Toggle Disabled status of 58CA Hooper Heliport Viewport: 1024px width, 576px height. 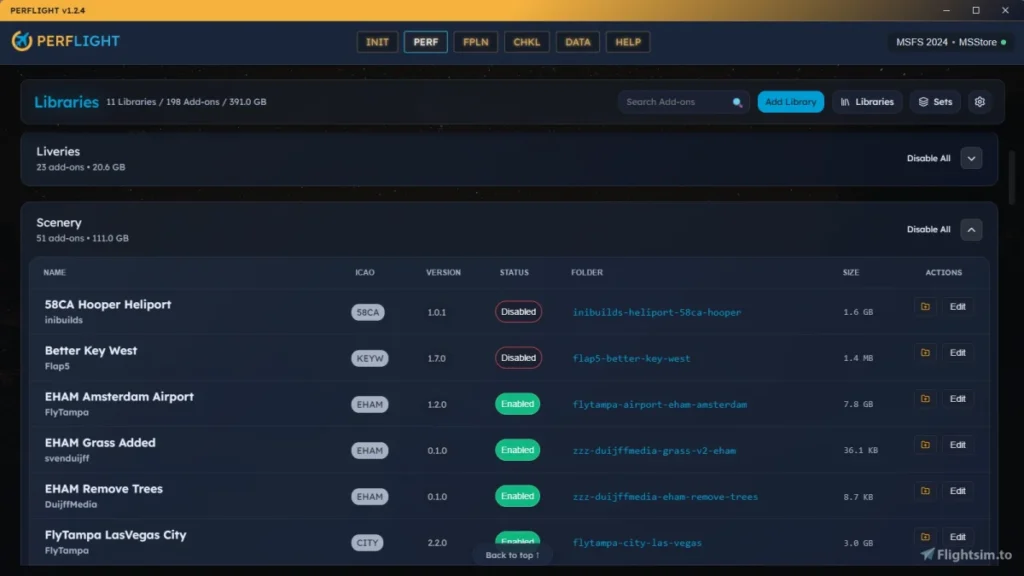[518, 312]
